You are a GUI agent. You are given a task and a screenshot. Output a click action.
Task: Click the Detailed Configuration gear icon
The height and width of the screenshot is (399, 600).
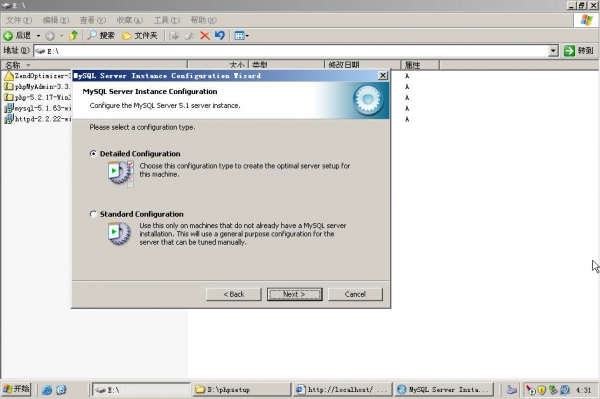point(120,173)
